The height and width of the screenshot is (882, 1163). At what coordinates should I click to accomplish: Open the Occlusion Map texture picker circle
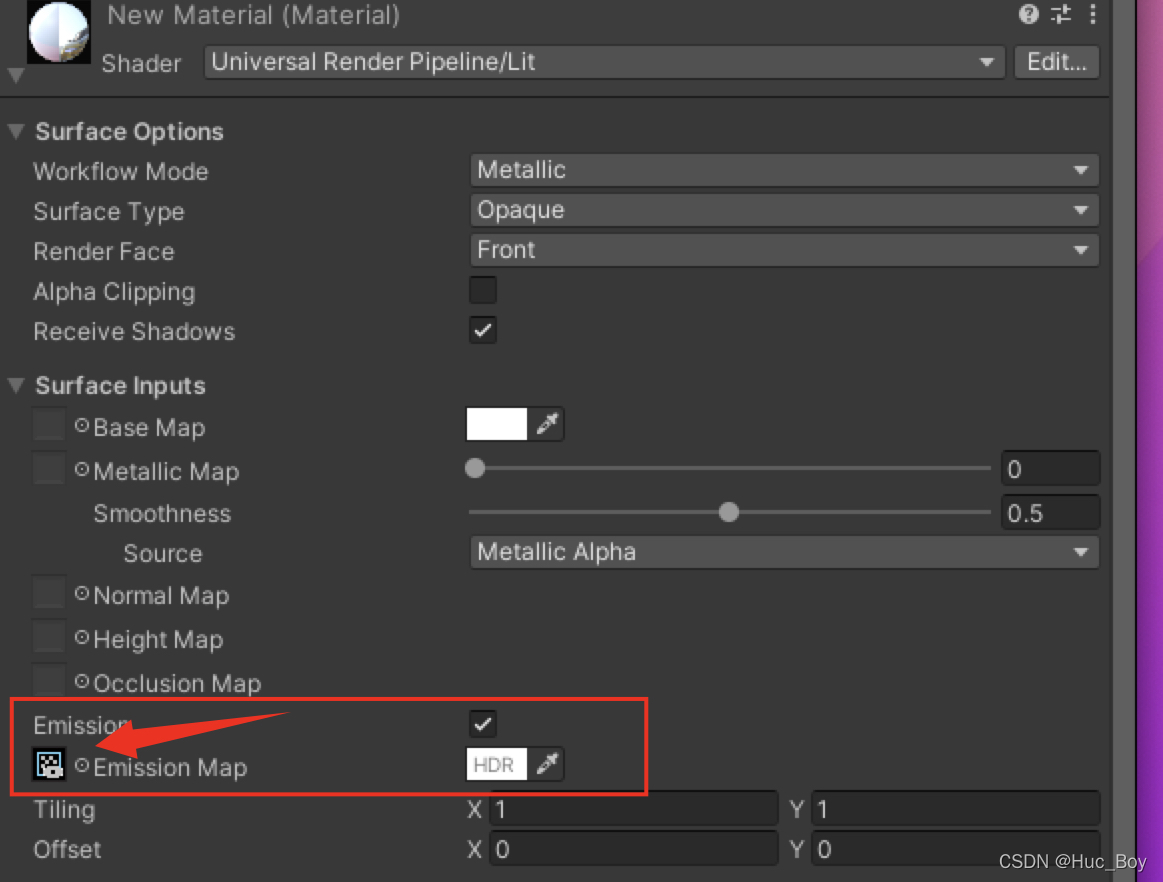(x=82, y=681)
